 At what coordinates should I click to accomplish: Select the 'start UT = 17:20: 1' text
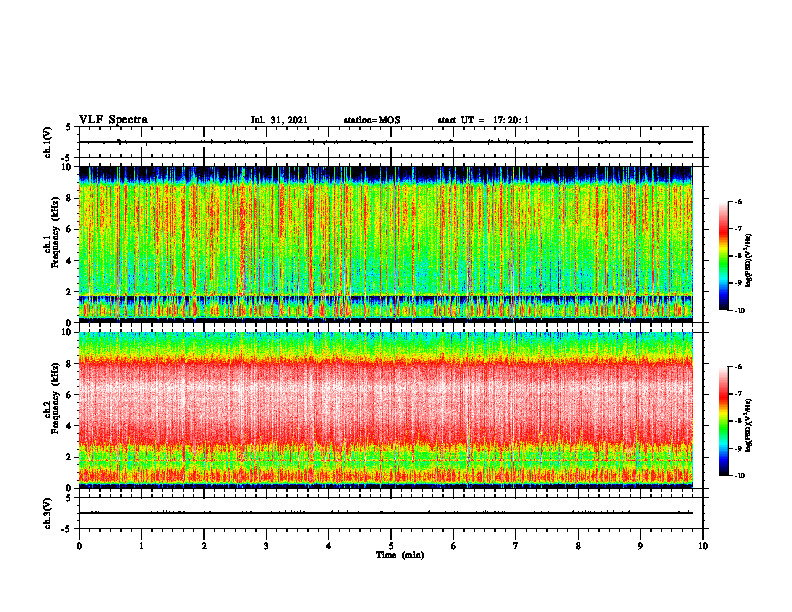click(x=483, y=120)
